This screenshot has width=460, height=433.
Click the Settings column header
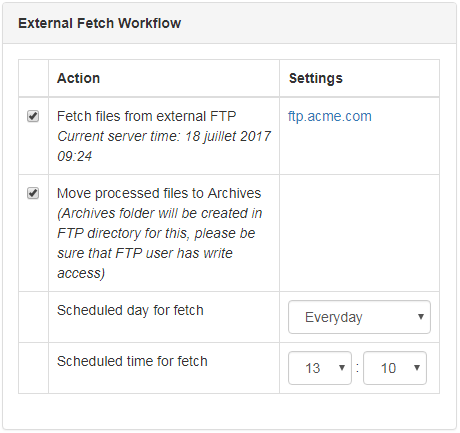coord(316,78)
